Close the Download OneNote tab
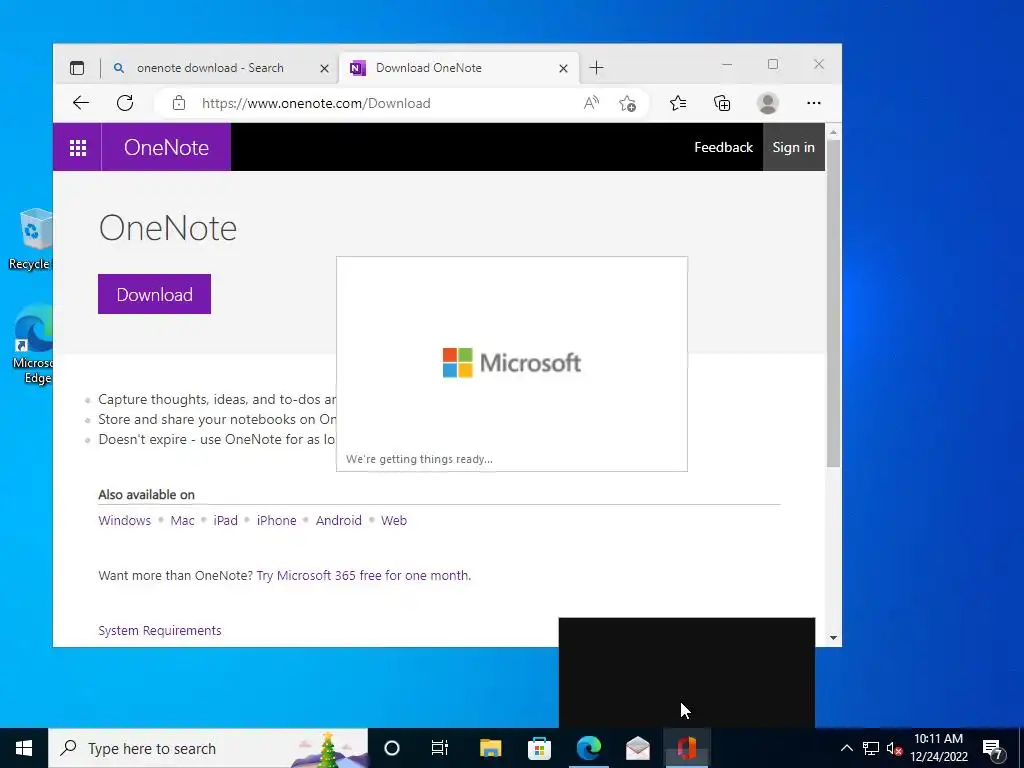The width and height of the screenshot is (1024, 768). [564, 68]
